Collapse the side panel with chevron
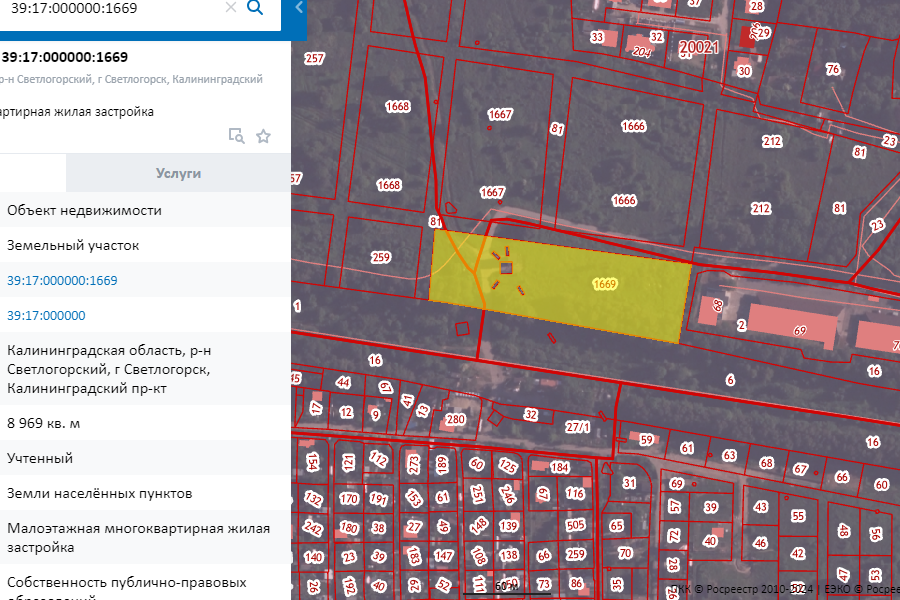 tap(300, 8)
